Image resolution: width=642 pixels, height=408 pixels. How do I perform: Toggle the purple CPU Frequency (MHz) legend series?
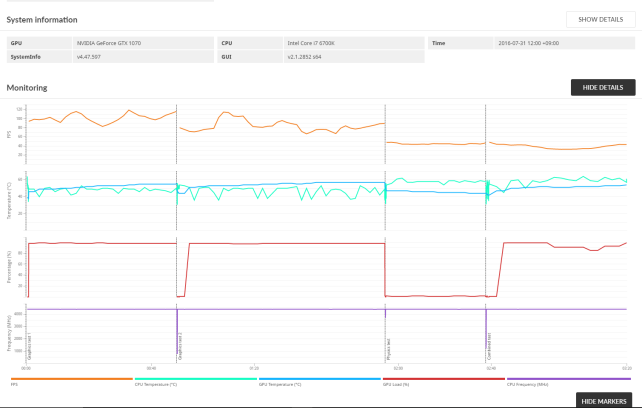point(569,381)
